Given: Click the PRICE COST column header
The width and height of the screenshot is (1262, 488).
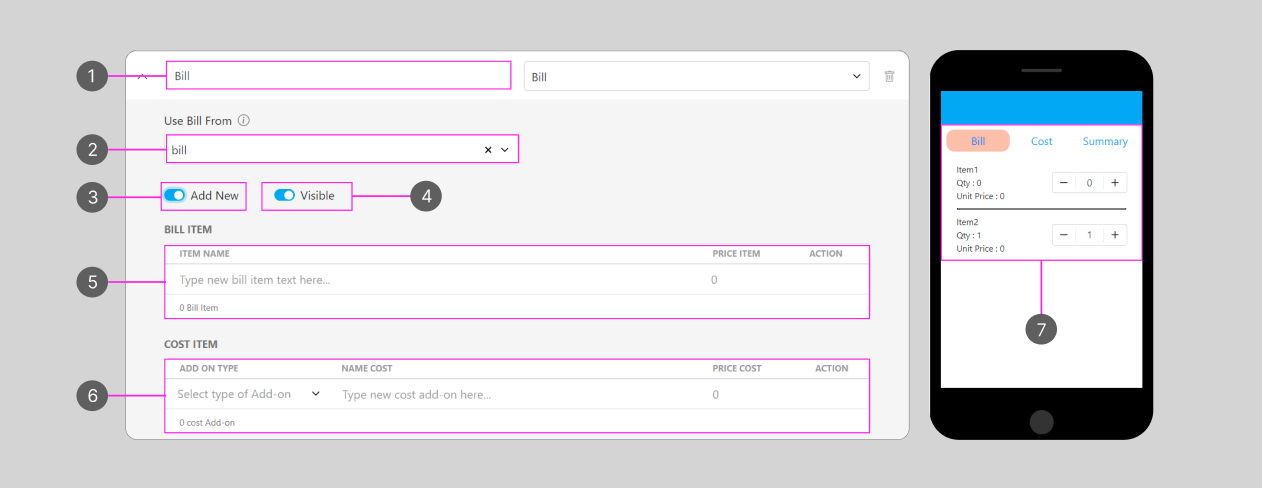Looking at the screenshot, I should [x=737, y=369].
